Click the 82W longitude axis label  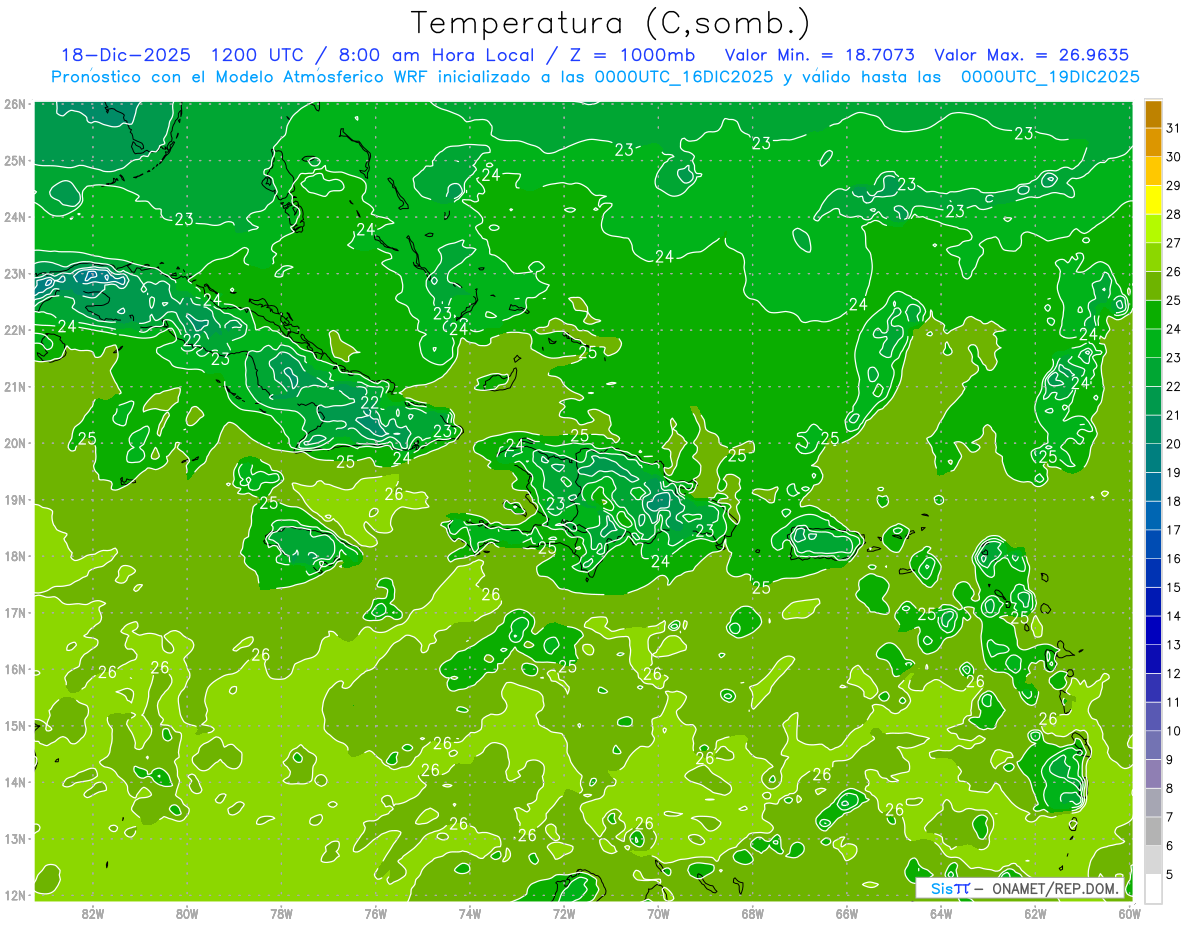(x=93, y=914)
